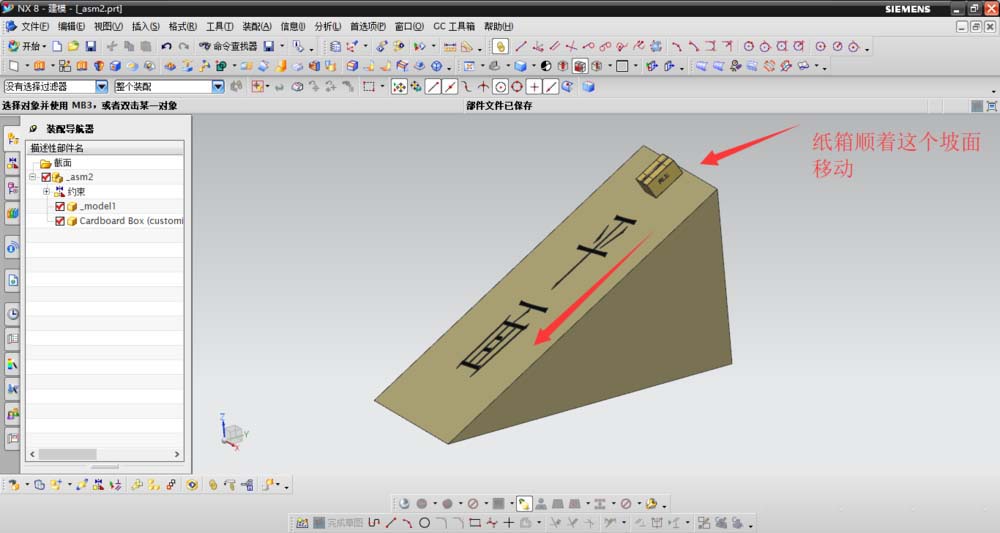Click the New file icon
1000x533 pixels.
[57, 47]
